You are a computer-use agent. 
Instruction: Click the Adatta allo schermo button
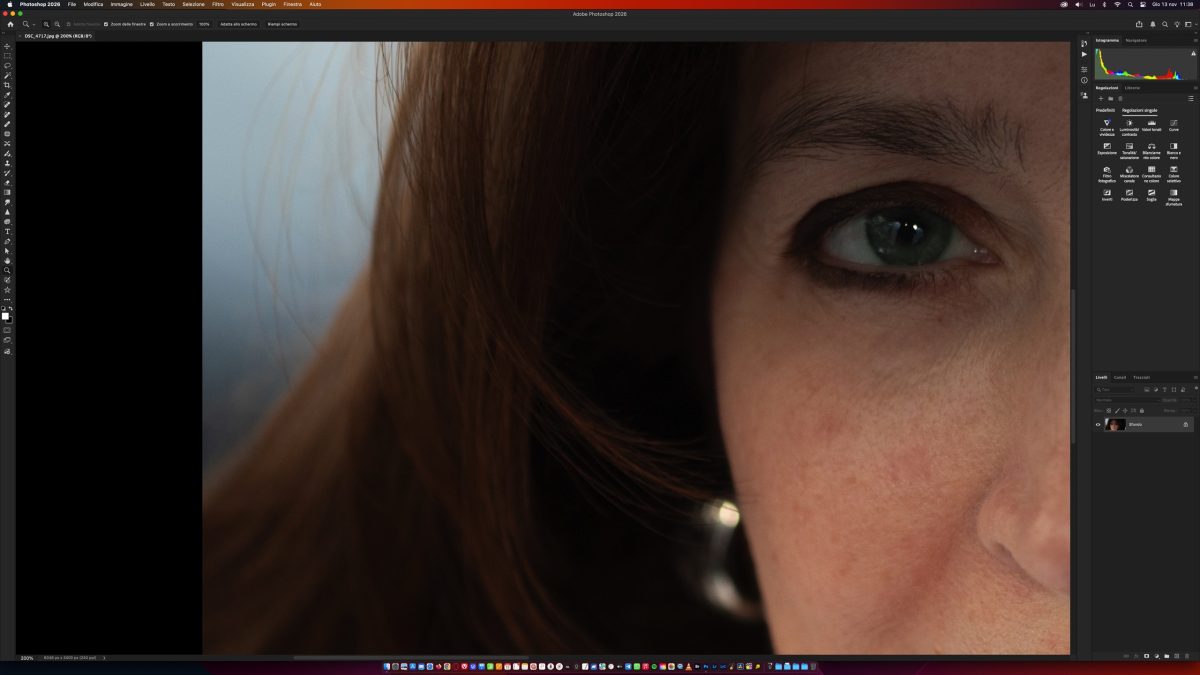tap(238, 23)
